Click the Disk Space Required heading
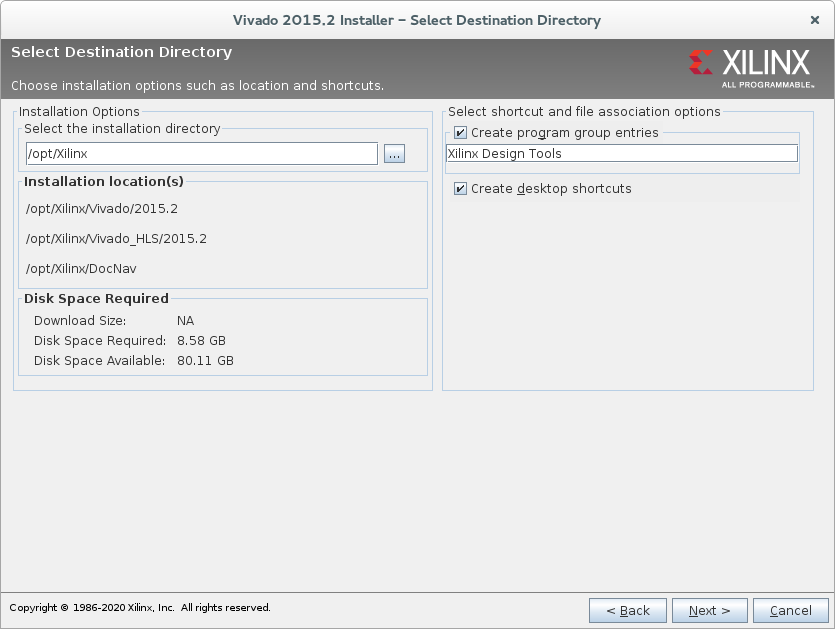The image size is (835, 629). pos(96,298)
